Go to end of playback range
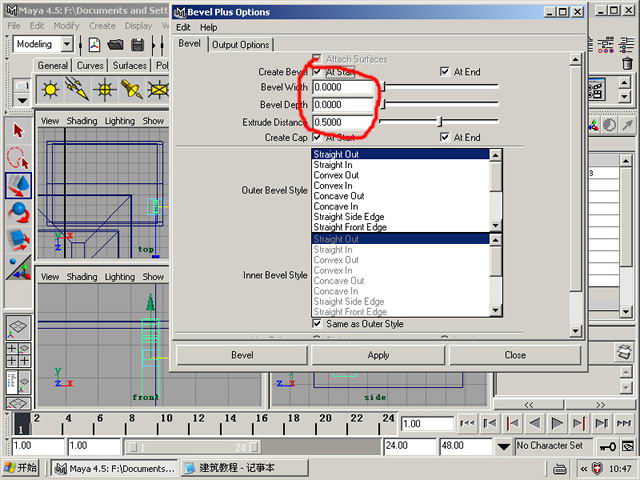This screenshot has width=640, height=480. tap(623, 423)
